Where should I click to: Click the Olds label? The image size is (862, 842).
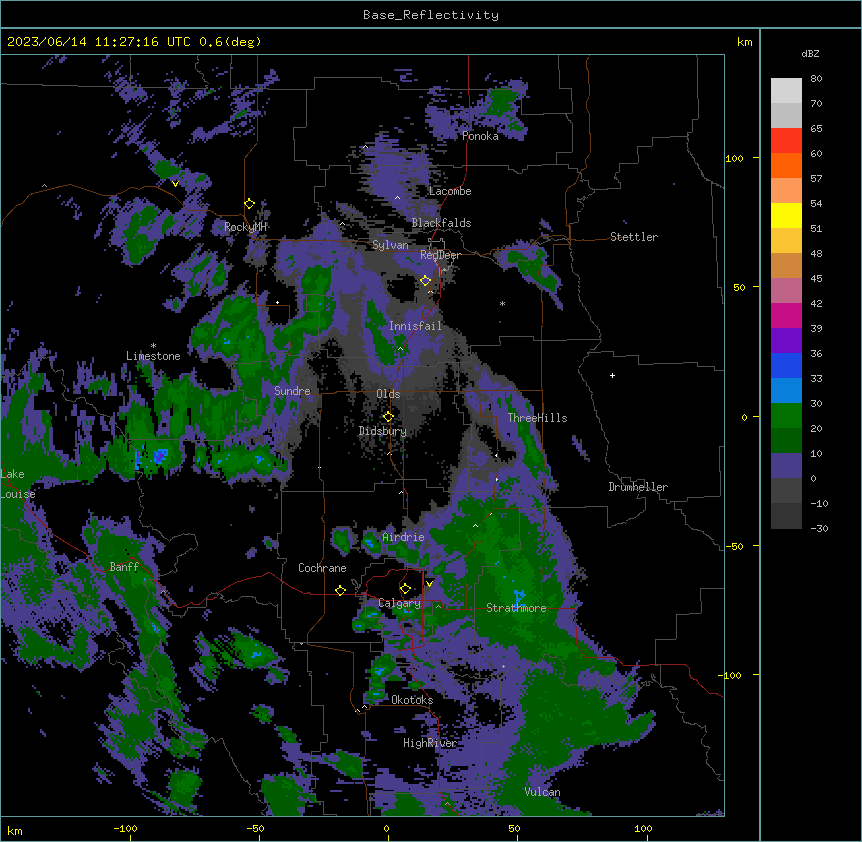point(388,394)
